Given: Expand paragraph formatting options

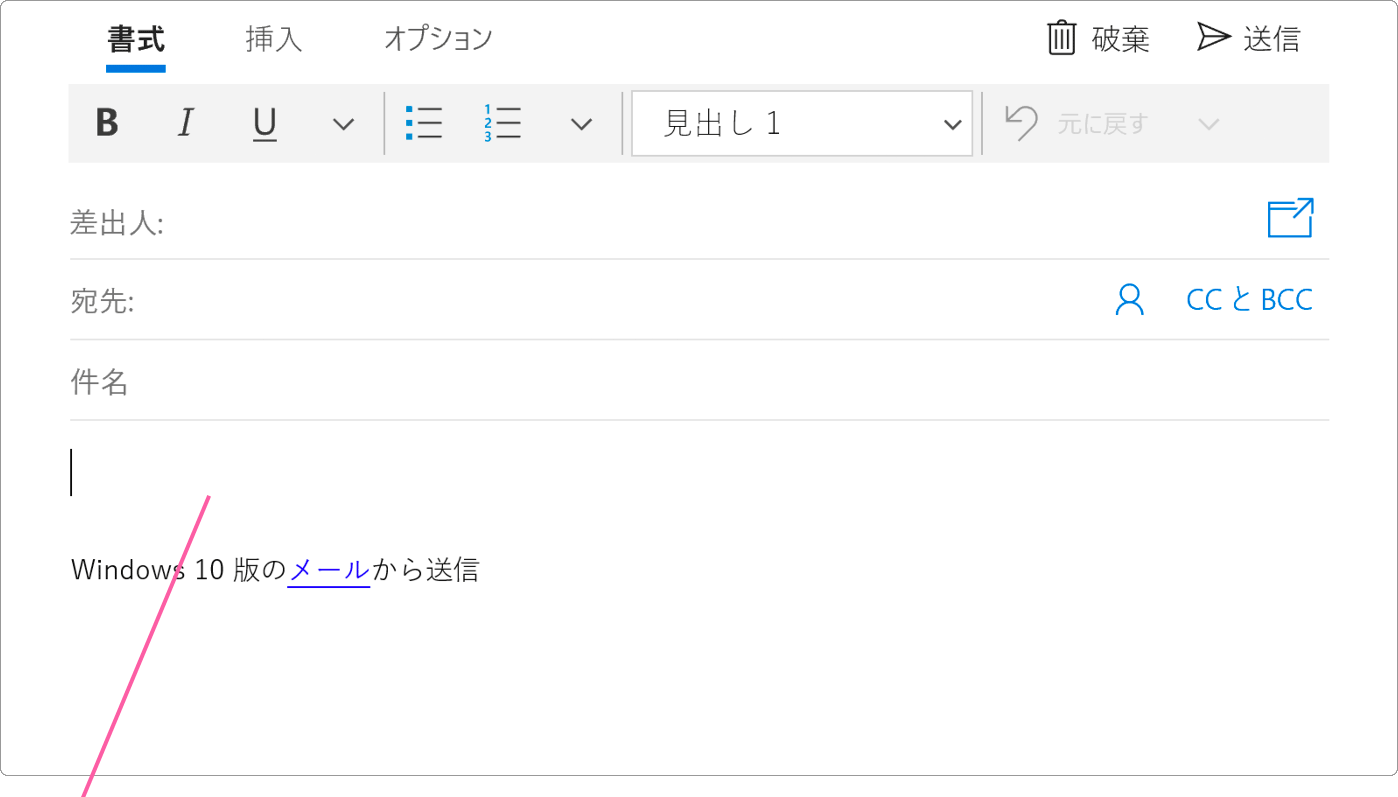Looking at the screenshot, I should pyautogui.click(x=581, y=124).
